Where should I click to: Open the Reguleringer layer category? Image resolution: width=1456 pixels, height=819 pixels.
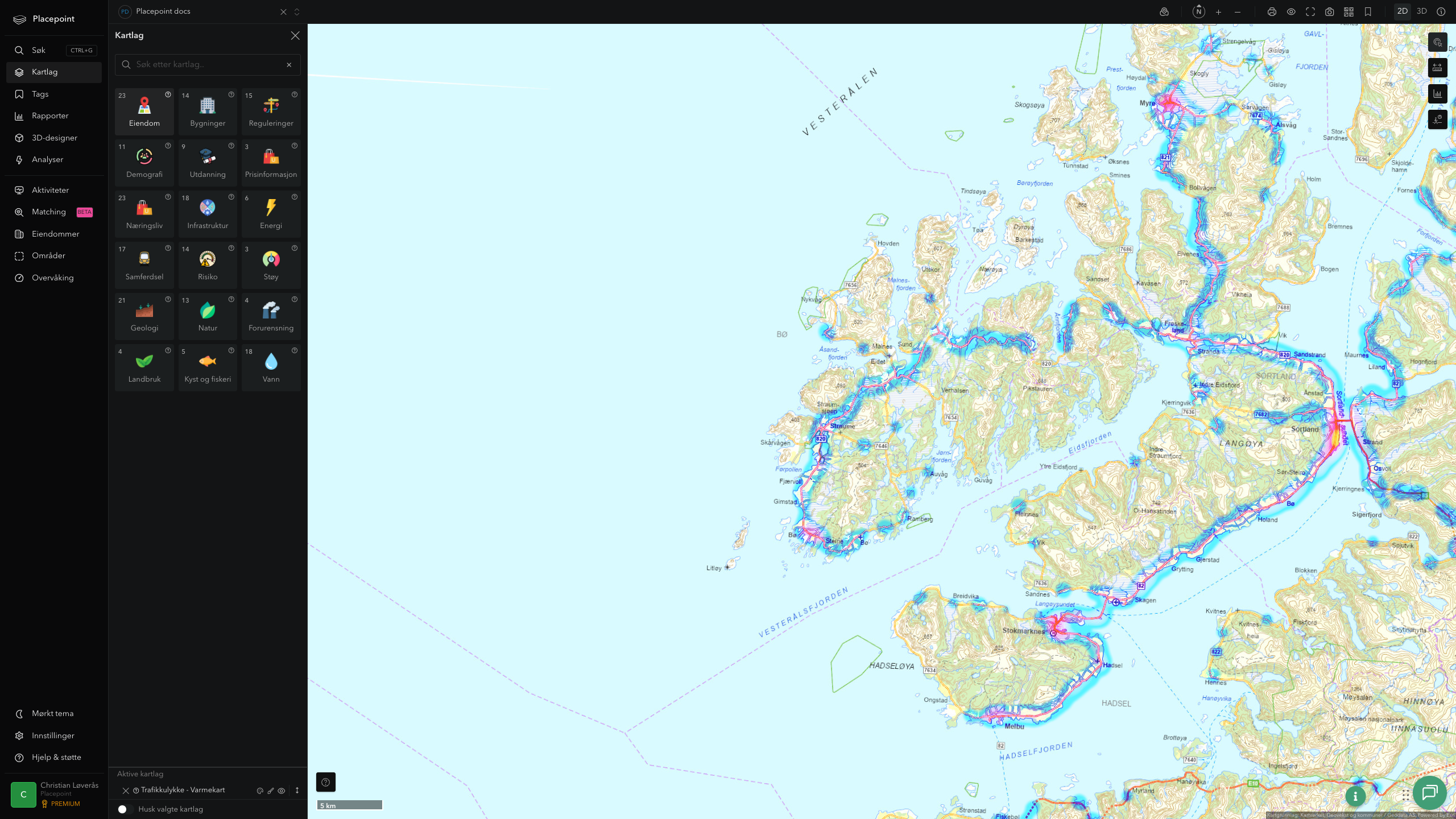tap(271, 111)
